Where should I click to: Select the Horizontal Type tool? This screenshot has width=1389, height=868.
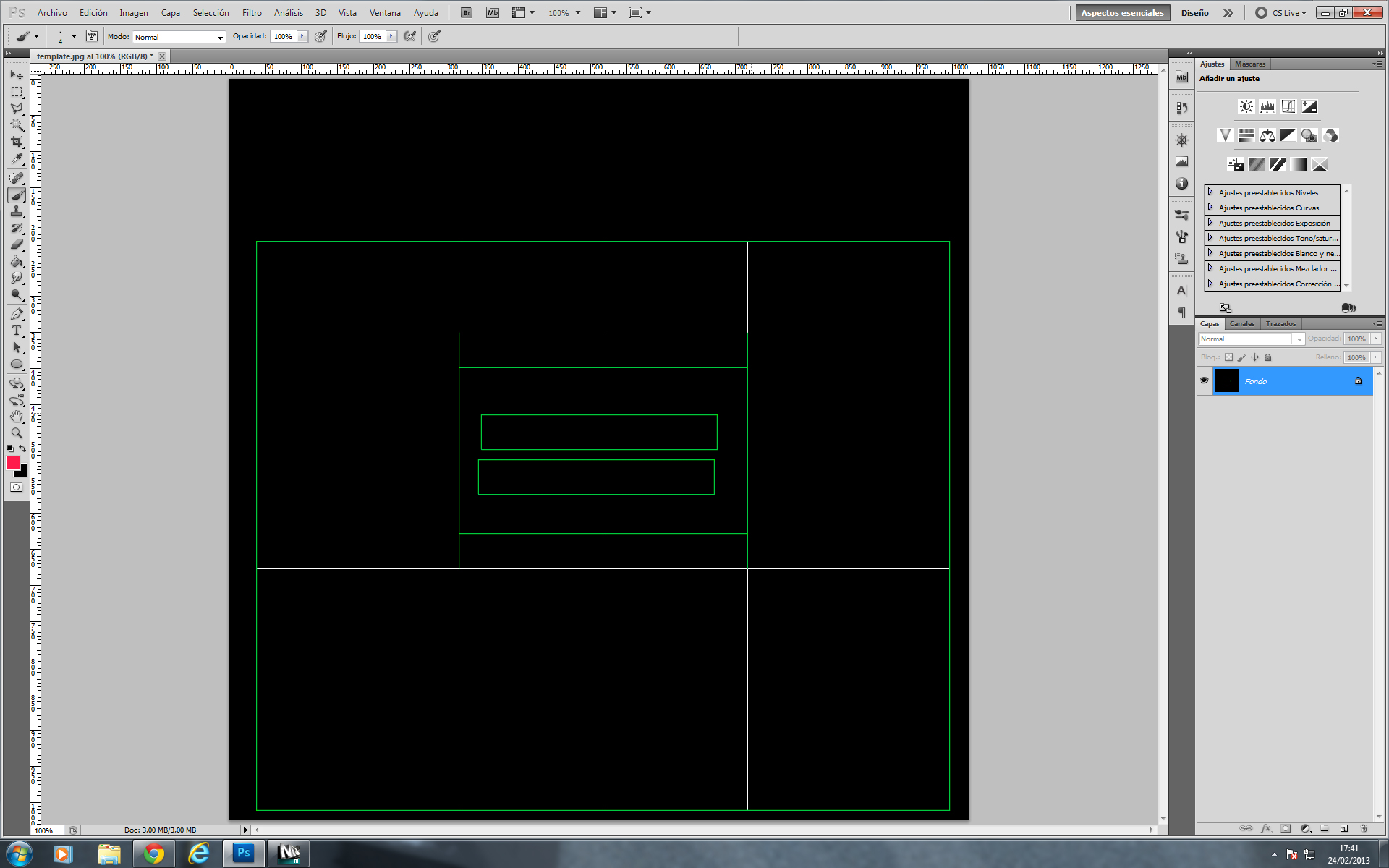tap(17, 331)
